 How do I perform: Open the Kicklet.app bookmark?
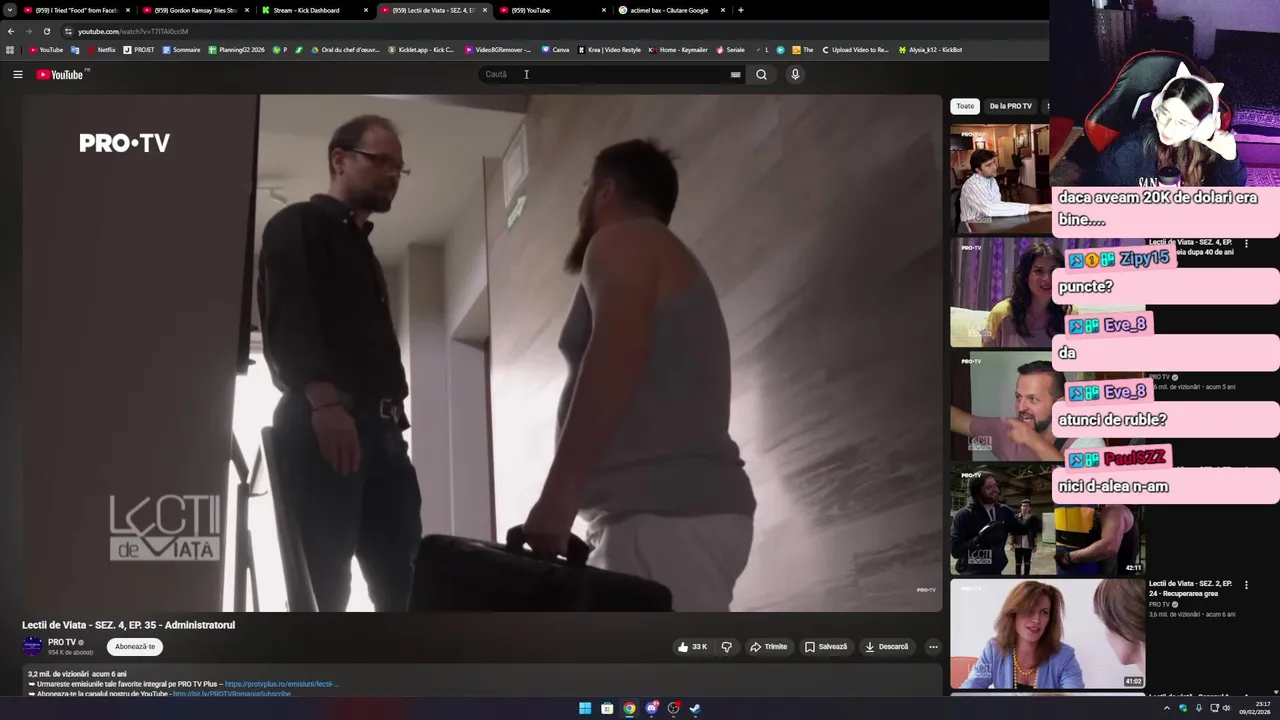point(421,49)
